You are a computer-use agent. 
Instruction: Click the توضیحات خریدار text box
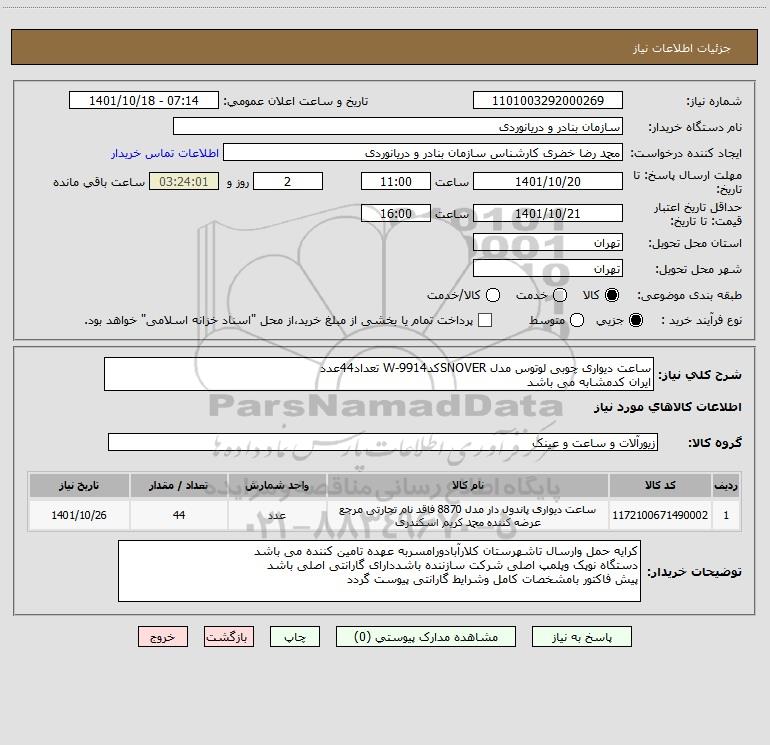pos(380,571)
